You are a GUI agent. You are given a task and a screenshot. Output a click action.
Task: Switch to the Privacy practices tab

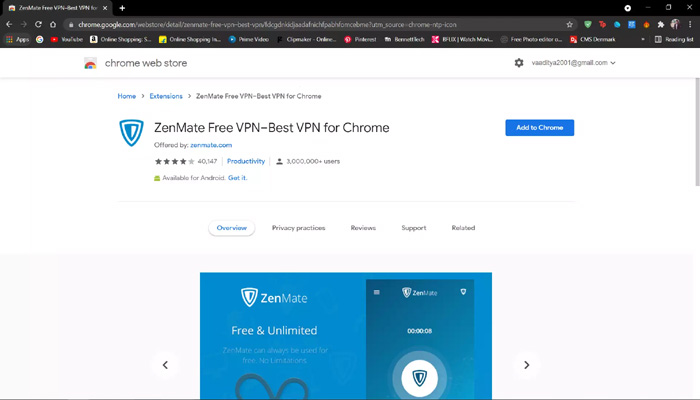(x=299, y=228)
